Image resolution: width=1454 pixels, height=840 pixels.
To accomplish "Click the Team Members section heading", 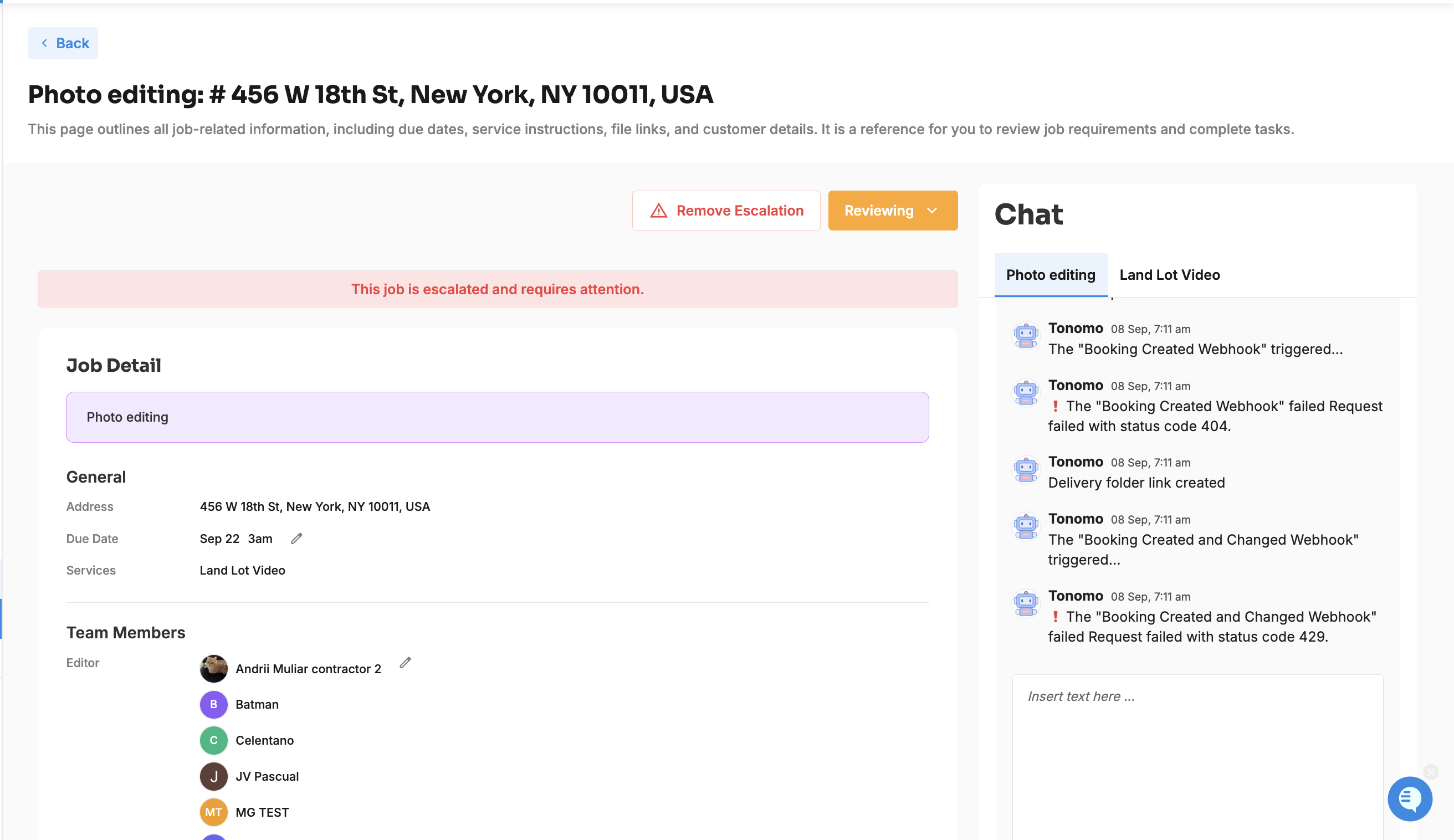I will tap(126, 633).
